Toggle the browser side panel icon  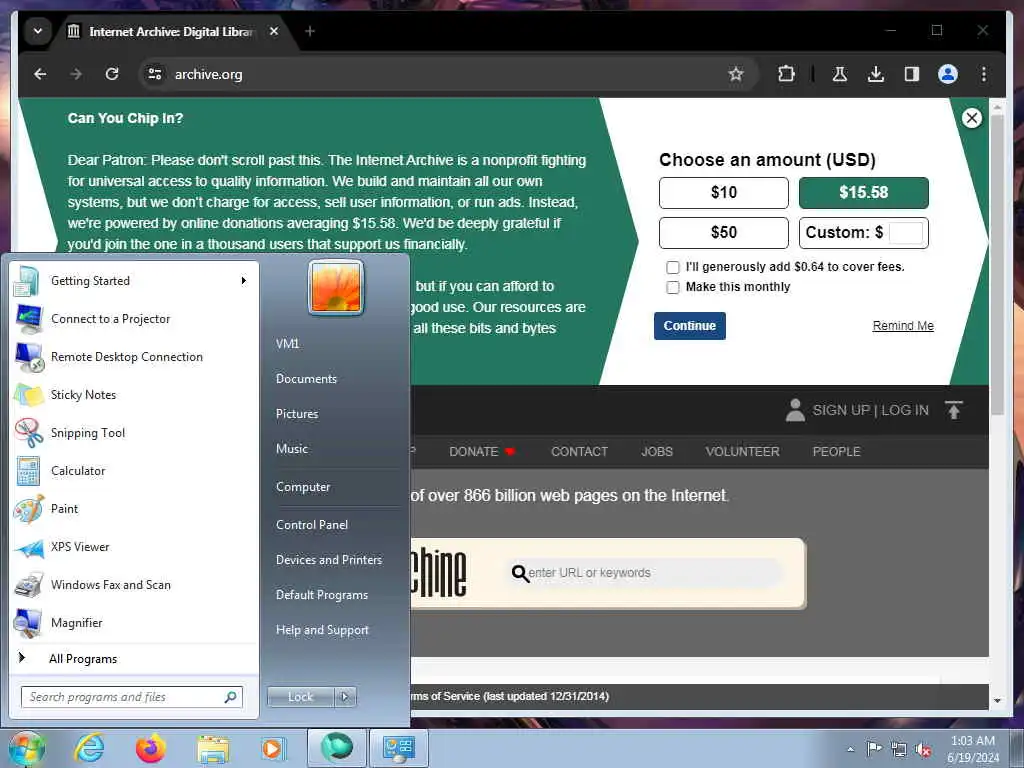coord(912,74)
